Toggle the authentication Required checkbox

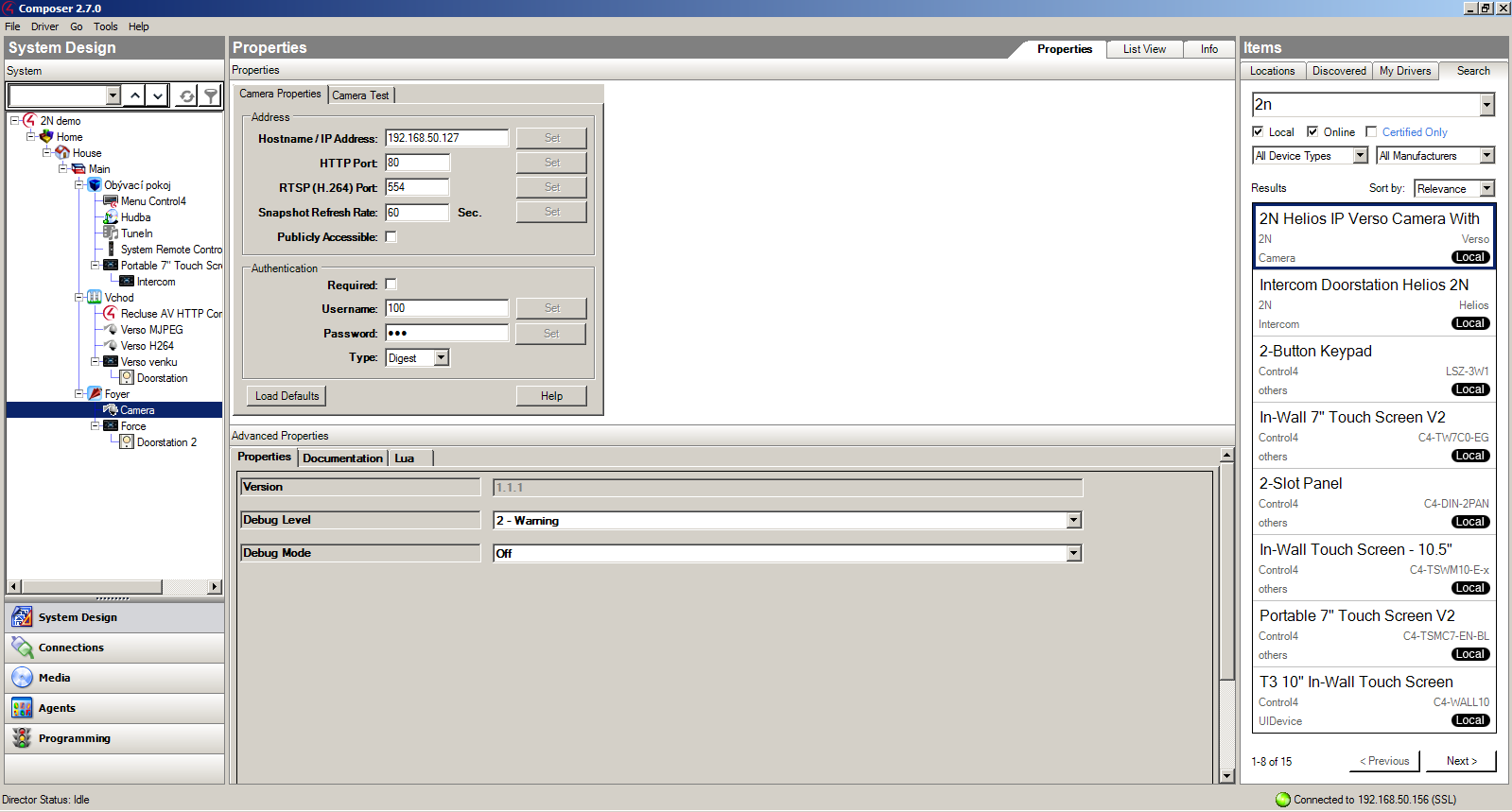(391, 285)
